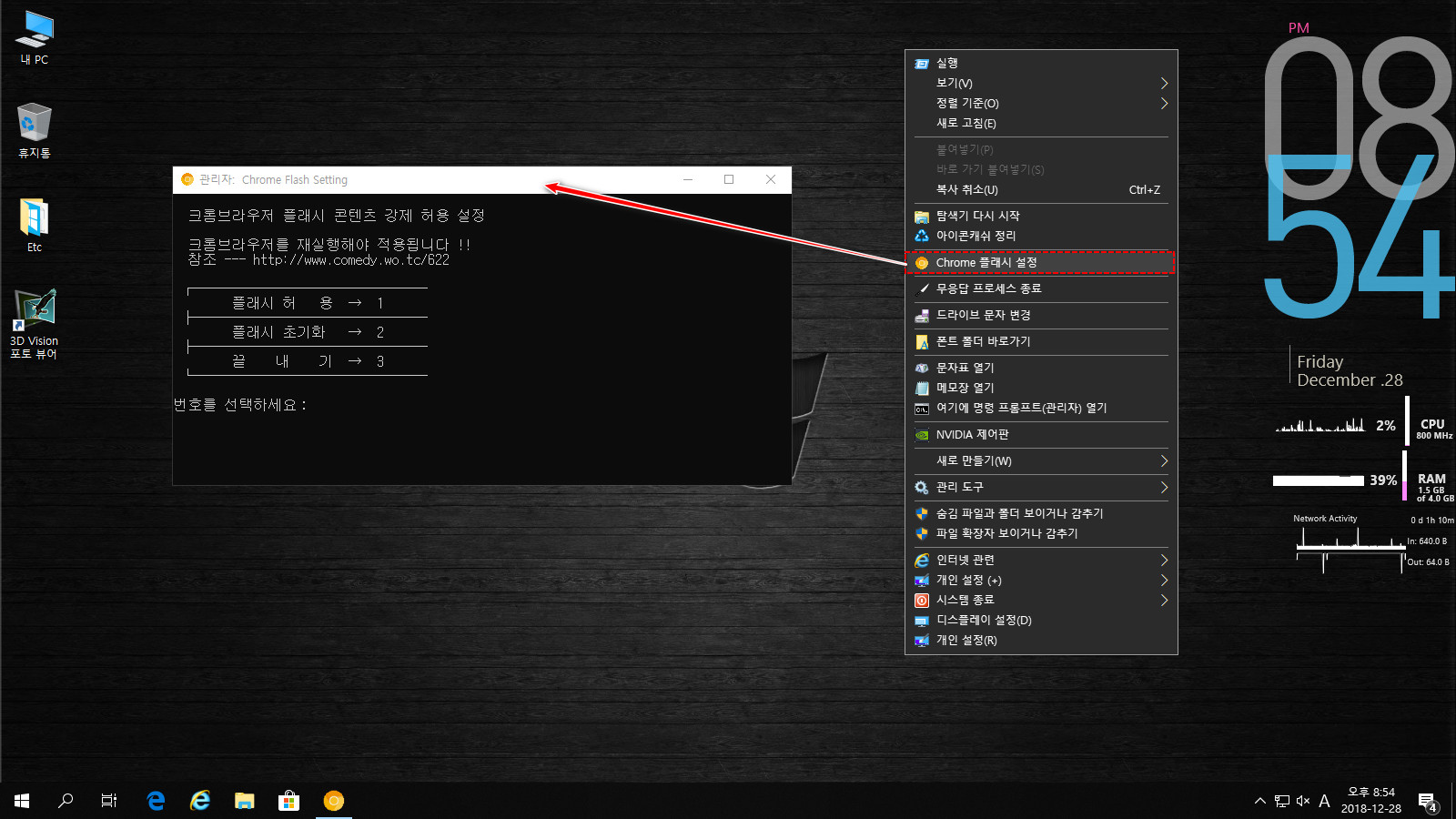Click the http://www.comedy.wo.tc/622 reference text
Image resolution: width=1456 pixels, height=819 pixels.
350,259
